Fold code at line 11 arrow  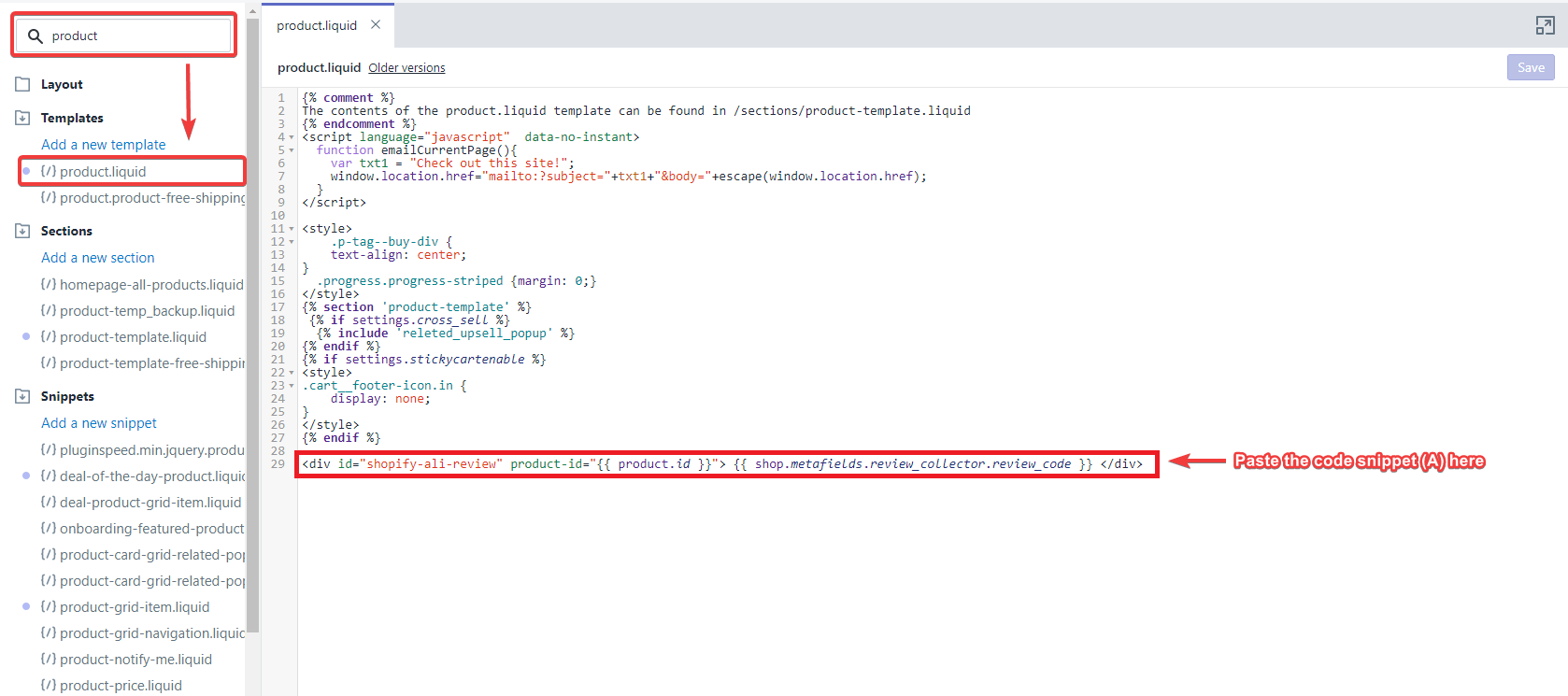click(292, 229)
